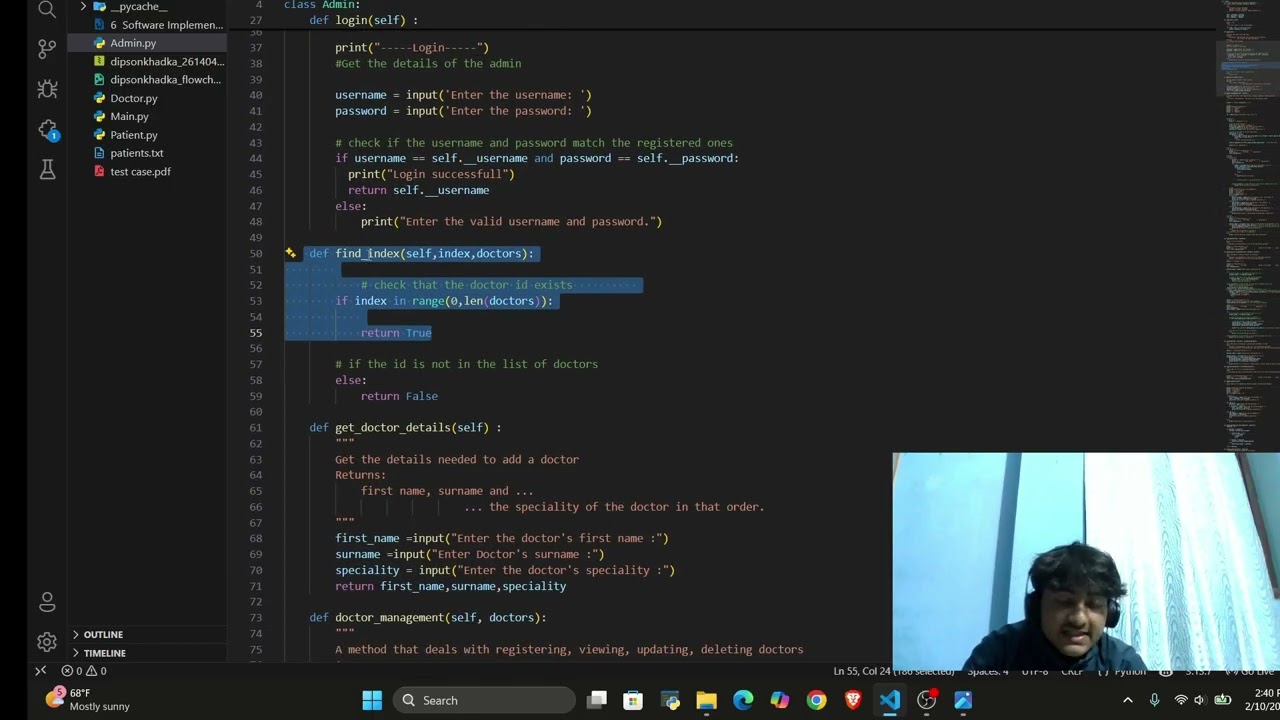Launch Microsoft Edge from taskbar
Viewport: 1280px width, 720px height.
click(743, 700)
